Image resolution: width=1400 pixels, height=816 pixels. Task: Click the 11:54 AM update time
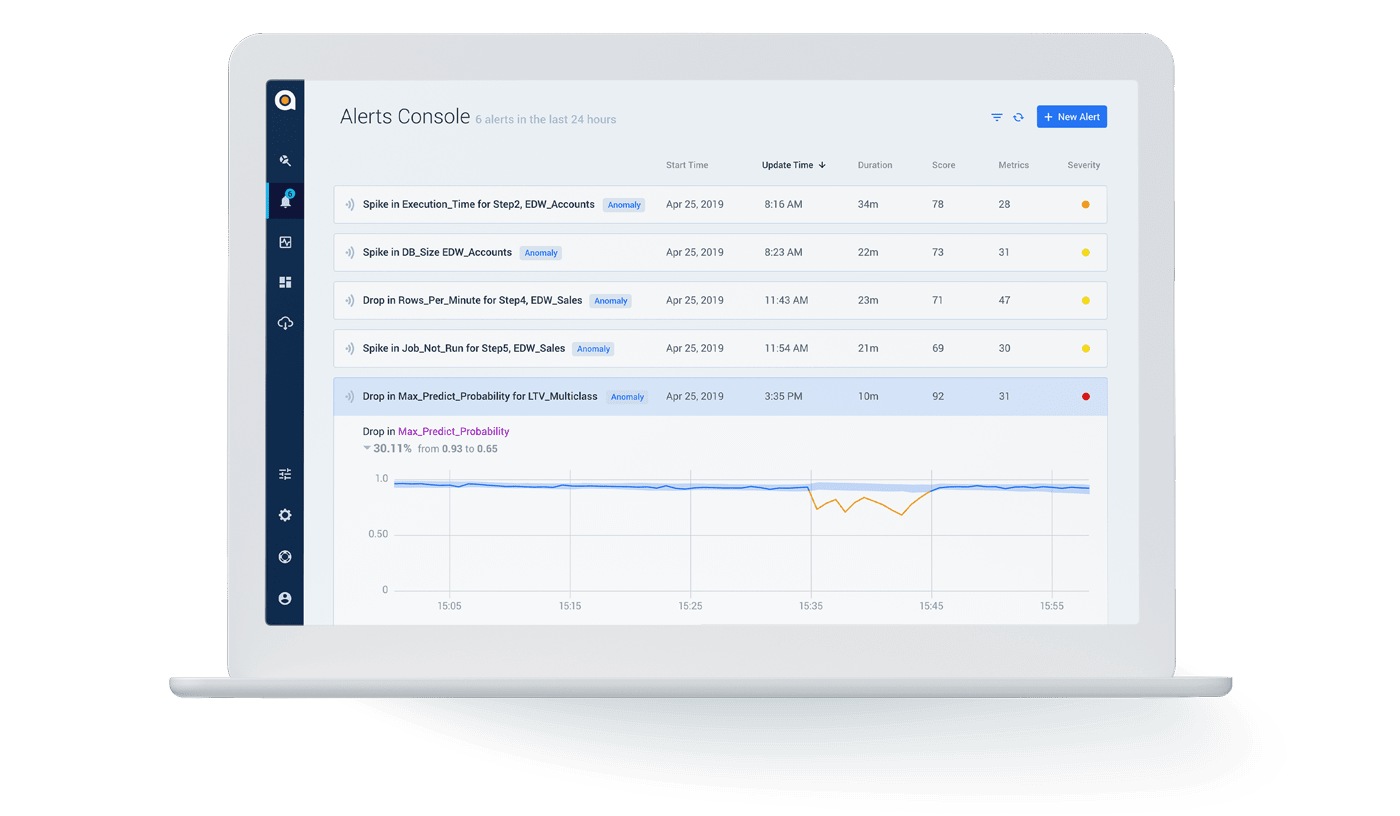click(786, 348)
